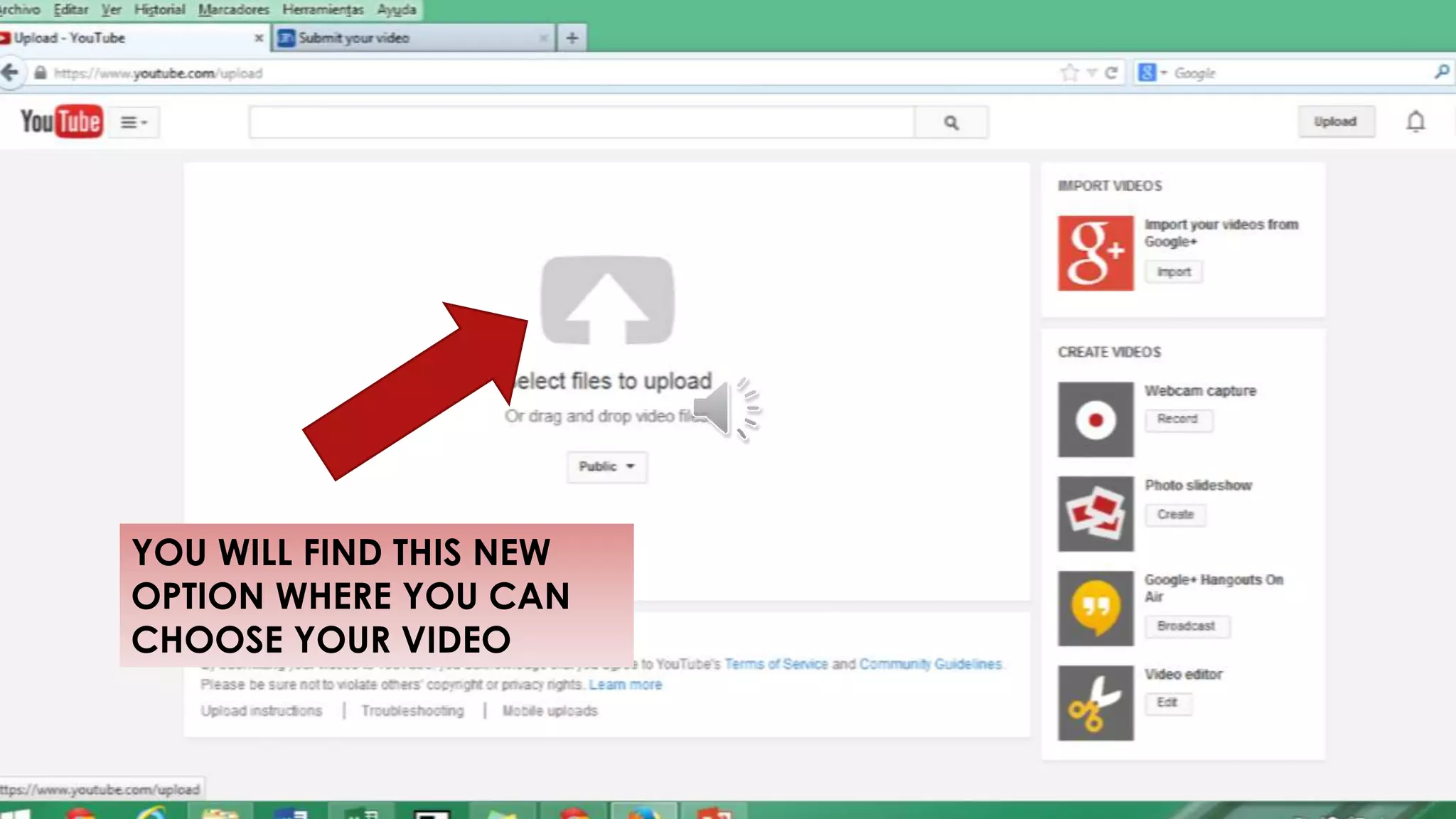Open the Historial menu
This screenshot has width=1456, height=819.
pos(159,10)
